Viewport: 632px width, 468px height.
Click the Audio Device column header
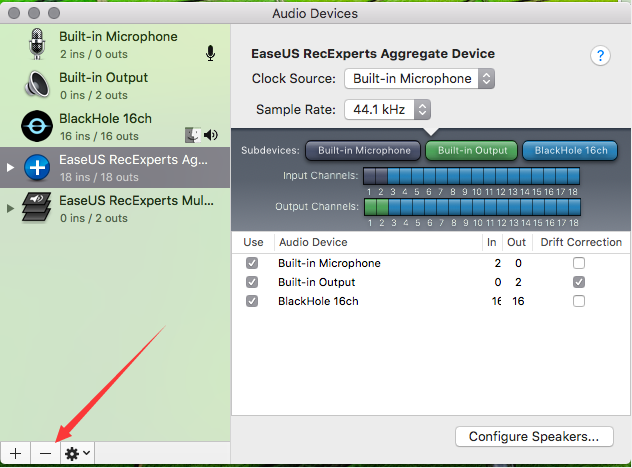click(x=313, y=242)
